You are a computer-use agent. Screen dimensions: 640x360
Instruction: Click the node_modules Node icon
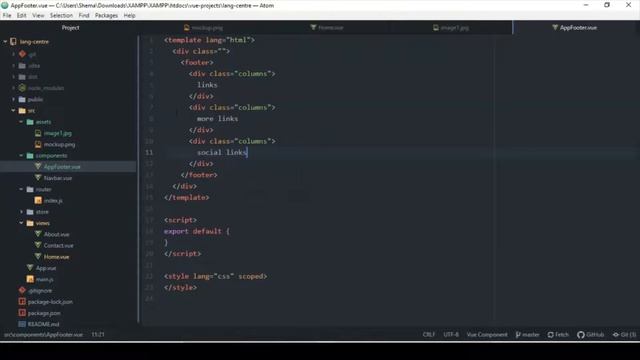(x=22, y=88)
